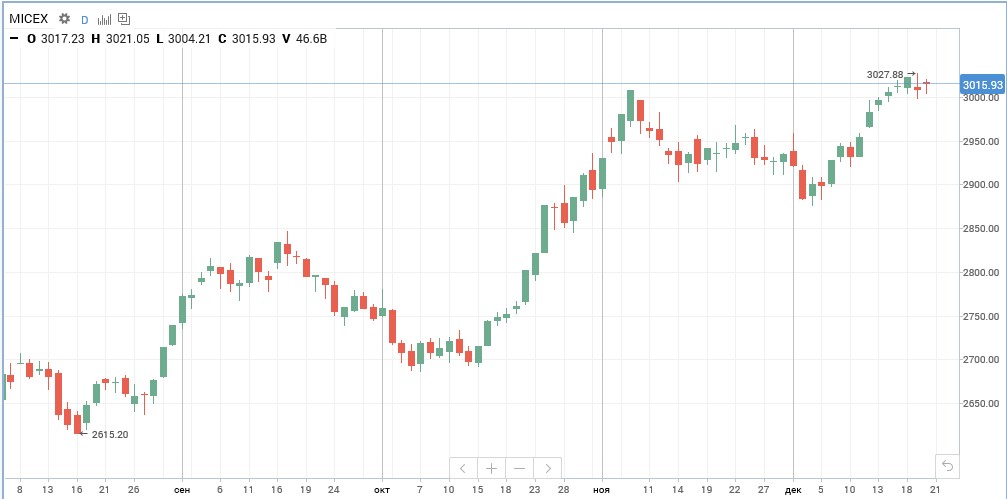Click the compare/add symbol icon
Screen dimensions: 1007x499
click(x=124, y=19)
